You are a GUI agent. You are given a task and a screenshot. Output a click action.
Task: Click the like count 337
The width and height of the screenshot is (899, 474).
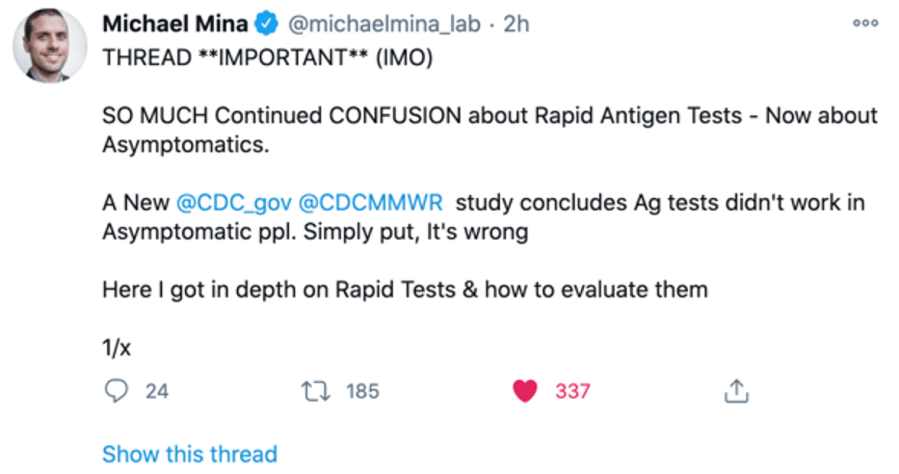point(573,391)
